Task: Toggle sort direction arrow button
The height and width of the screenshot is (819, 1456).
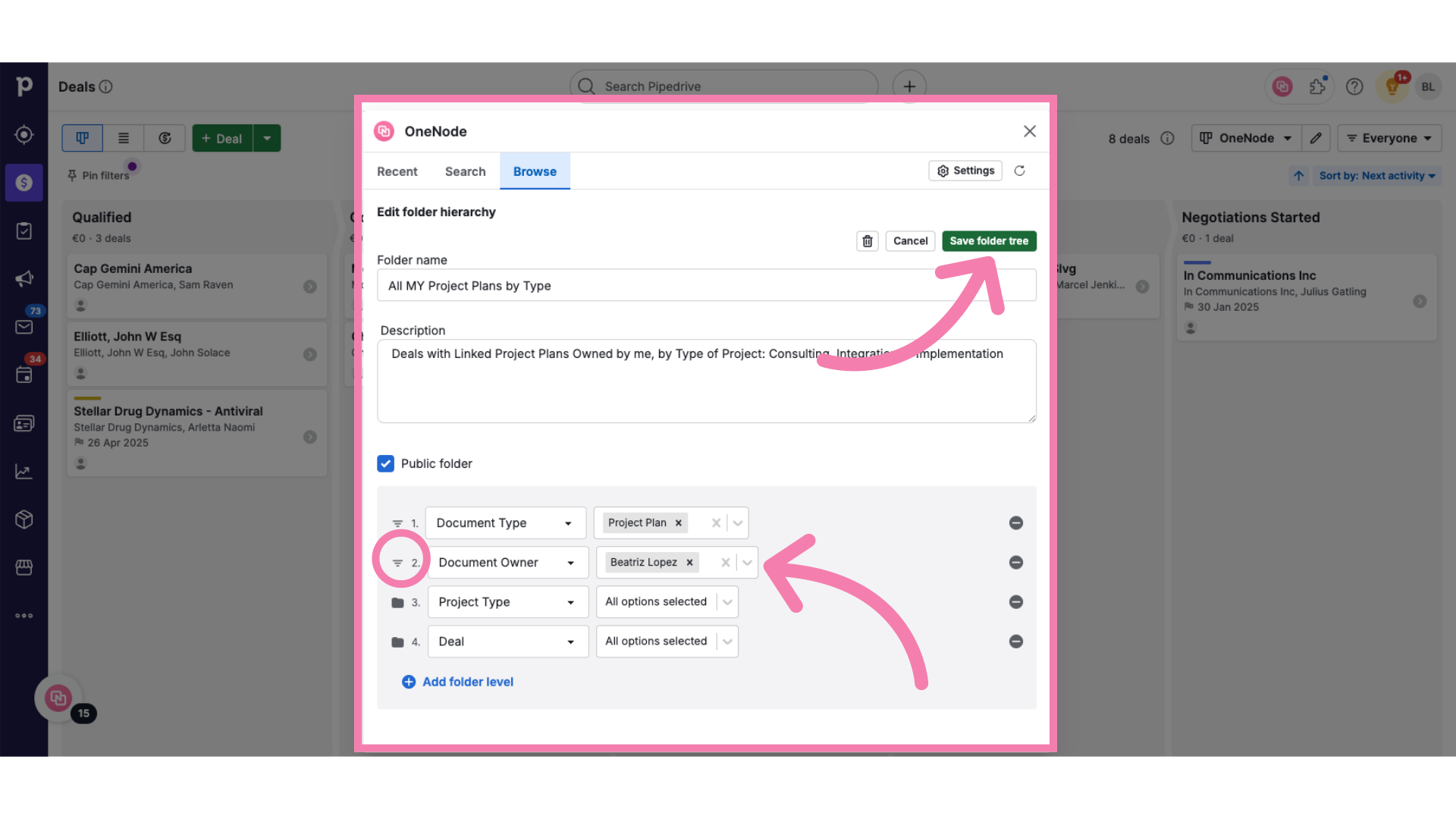Action: 1299,176
